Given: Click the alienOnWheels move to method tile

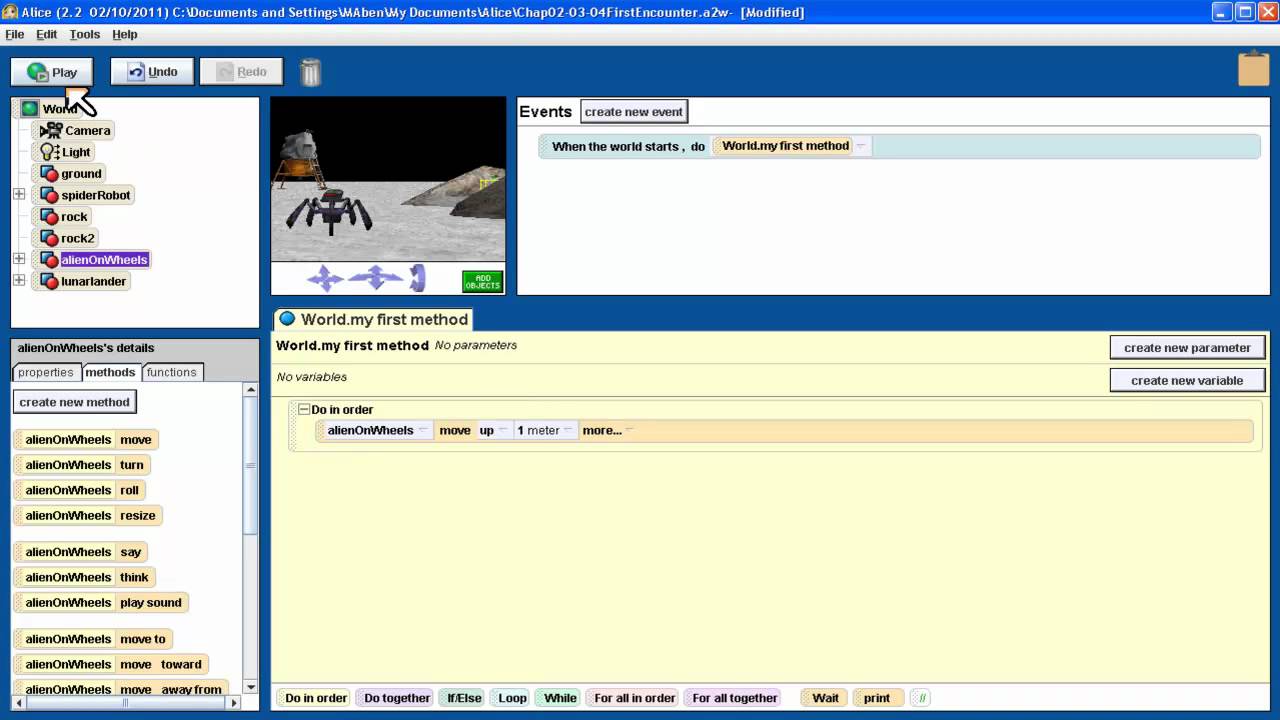Looking at the screenshot, I should [x=95, y=639].
